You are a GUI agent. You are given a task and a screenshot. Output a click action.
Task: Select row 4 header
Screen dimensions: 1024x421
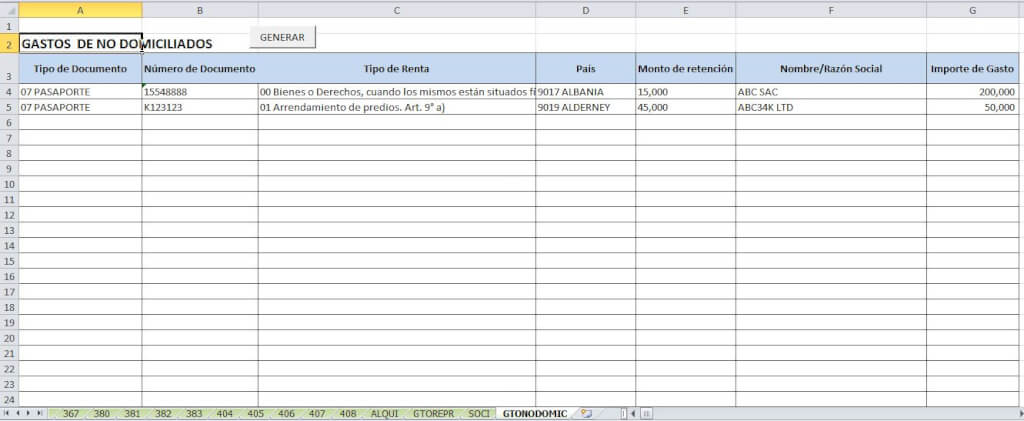8,92
